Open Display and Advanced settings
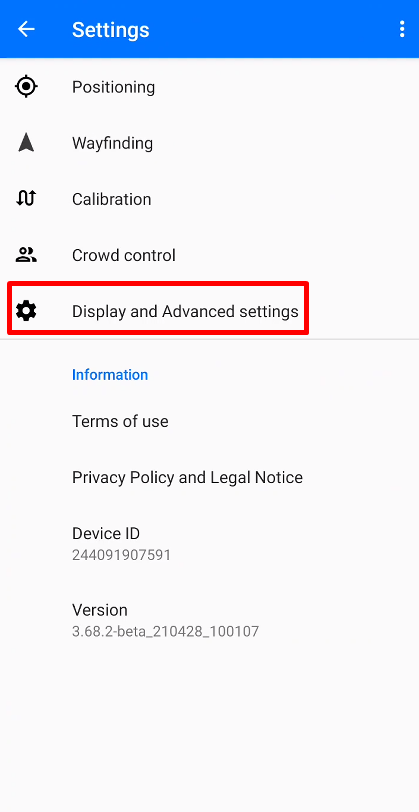Image resolution: width=419 pixels, height=812 pixels. (209, 311)
